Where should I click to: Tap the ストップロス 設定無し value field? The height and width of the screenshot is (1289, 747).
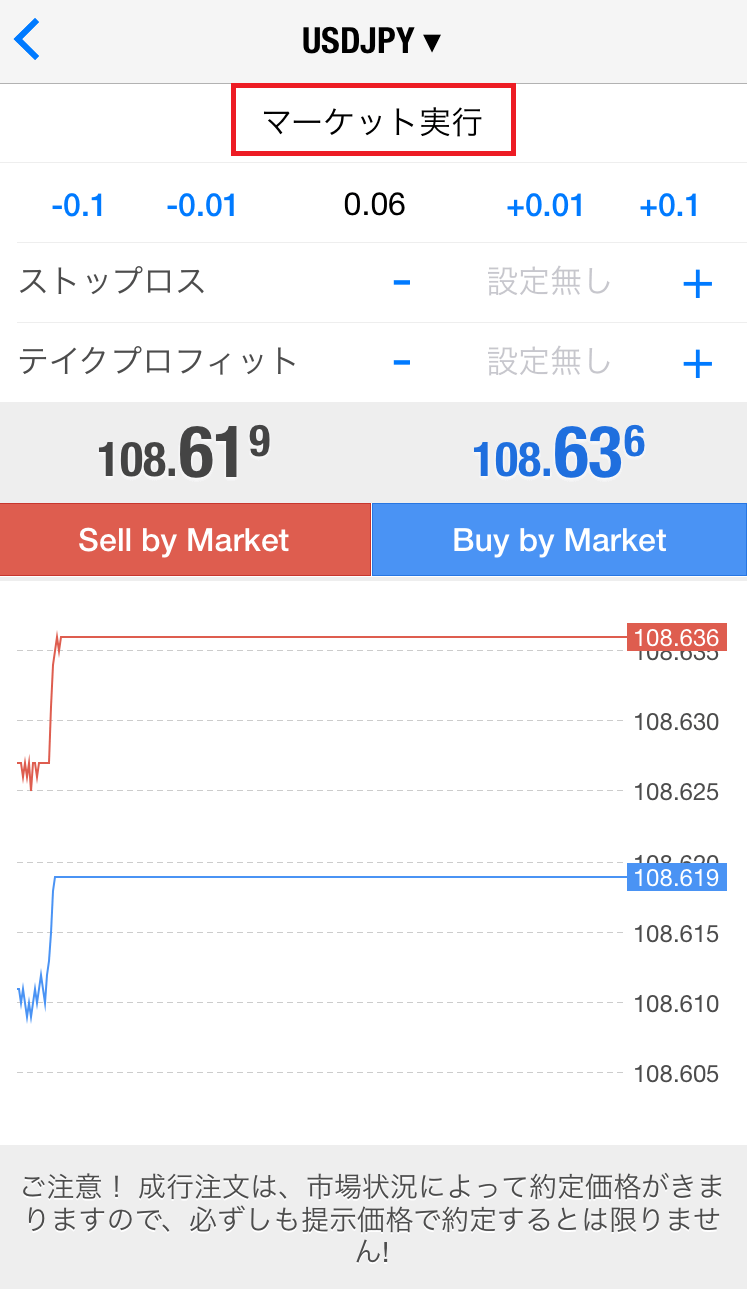[549, 282]
